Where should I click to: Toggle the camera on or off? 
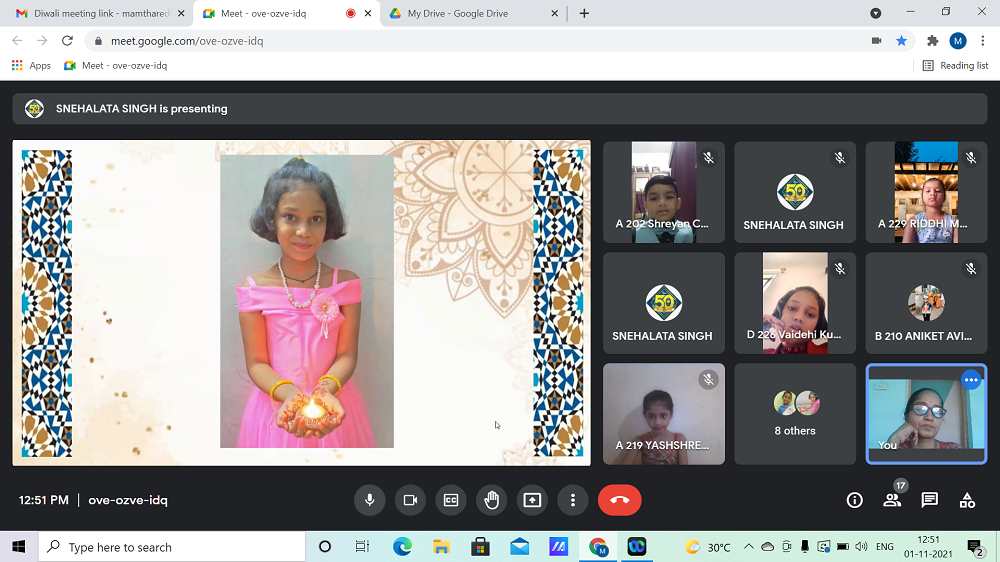pos(410,500)
